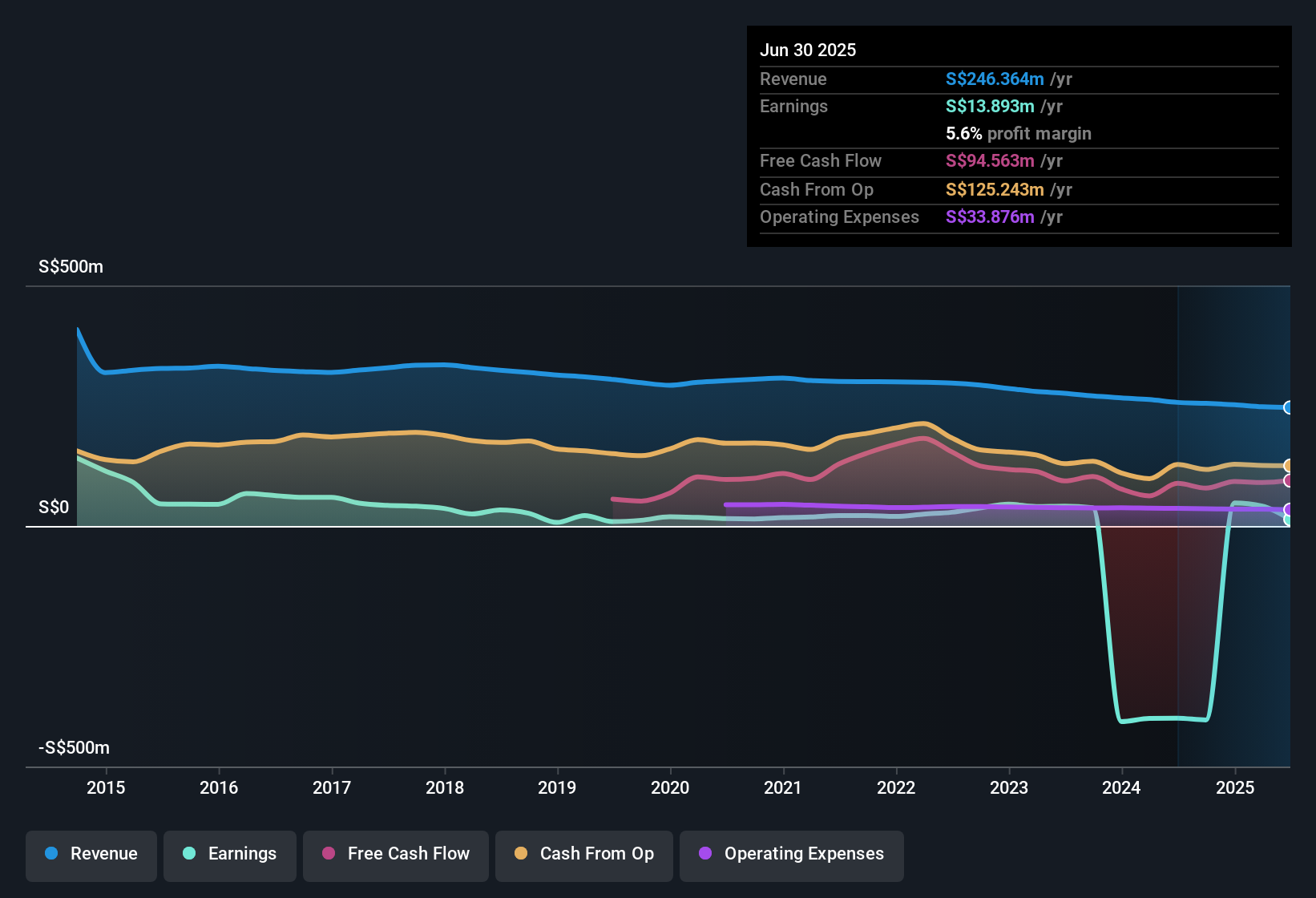Click the 5.6% profit margin text
This screenshot has width=1316, height=898.
[1018, 134]
